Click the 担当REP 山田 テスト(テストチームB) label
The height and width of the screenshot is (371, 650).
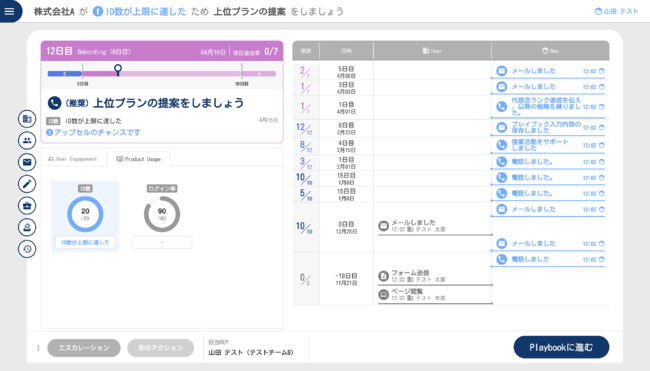[250, 347]
